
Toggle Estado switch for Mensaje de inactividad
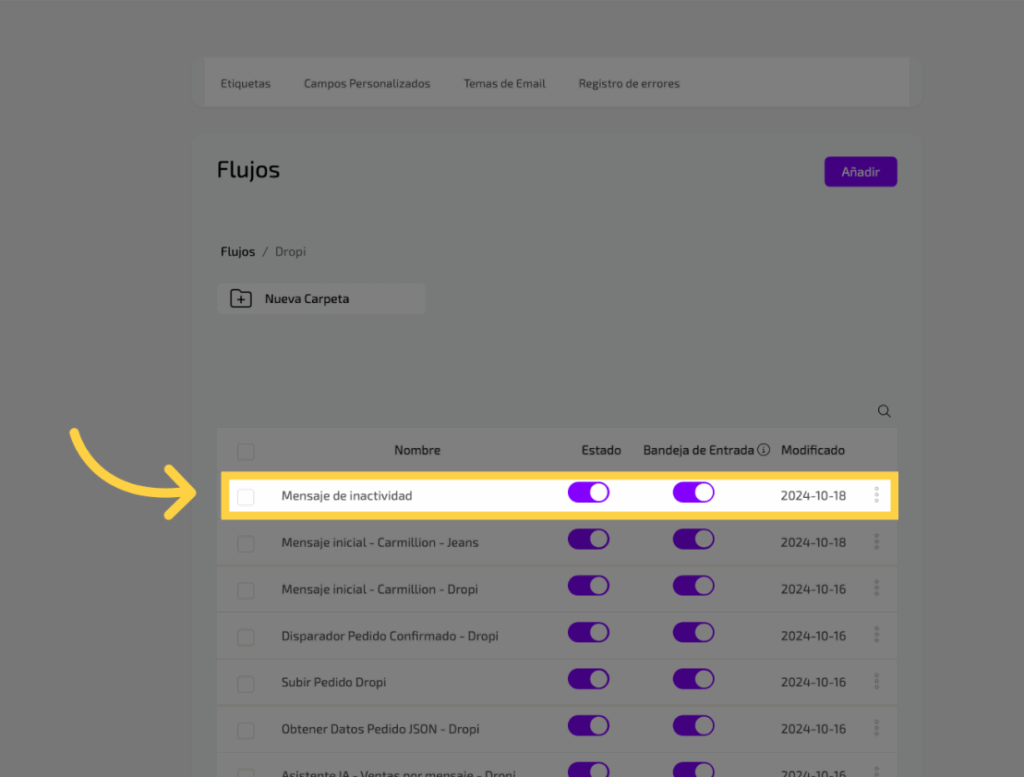588,493
